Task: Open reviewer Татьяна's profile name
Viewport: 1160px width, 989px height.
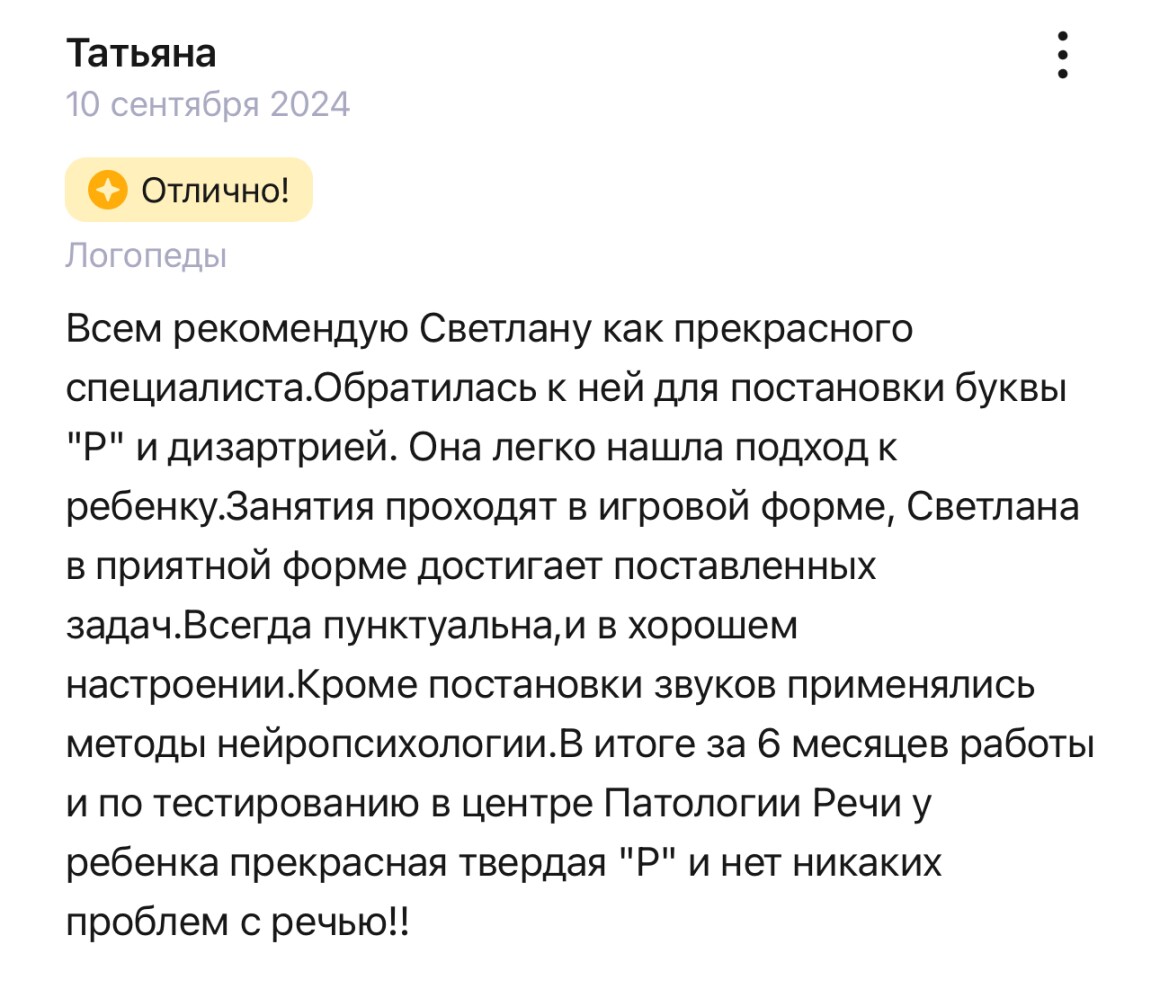Action: (x=141, y=53)
